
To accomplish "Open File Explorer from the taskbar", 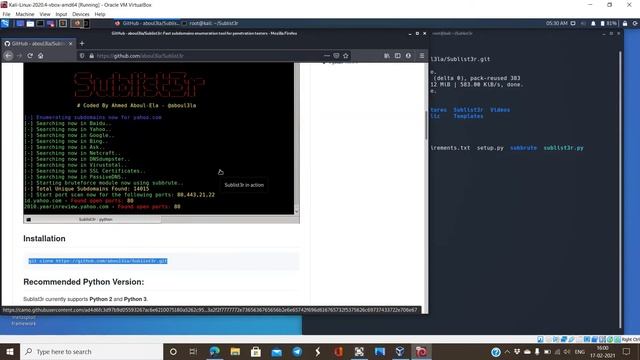I will (235, 351).
